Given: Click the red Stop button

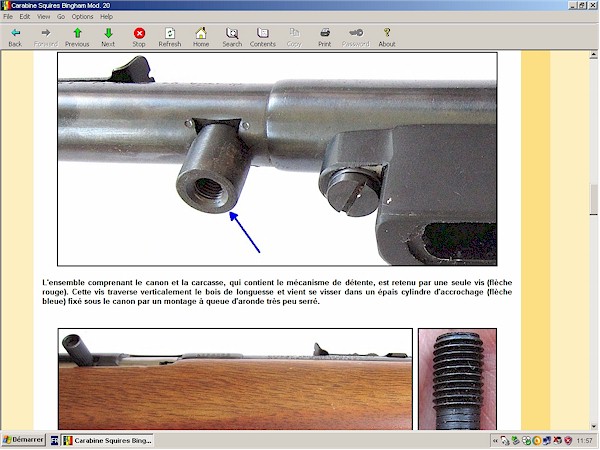Looking at the screenshot, I should point(139,37).
